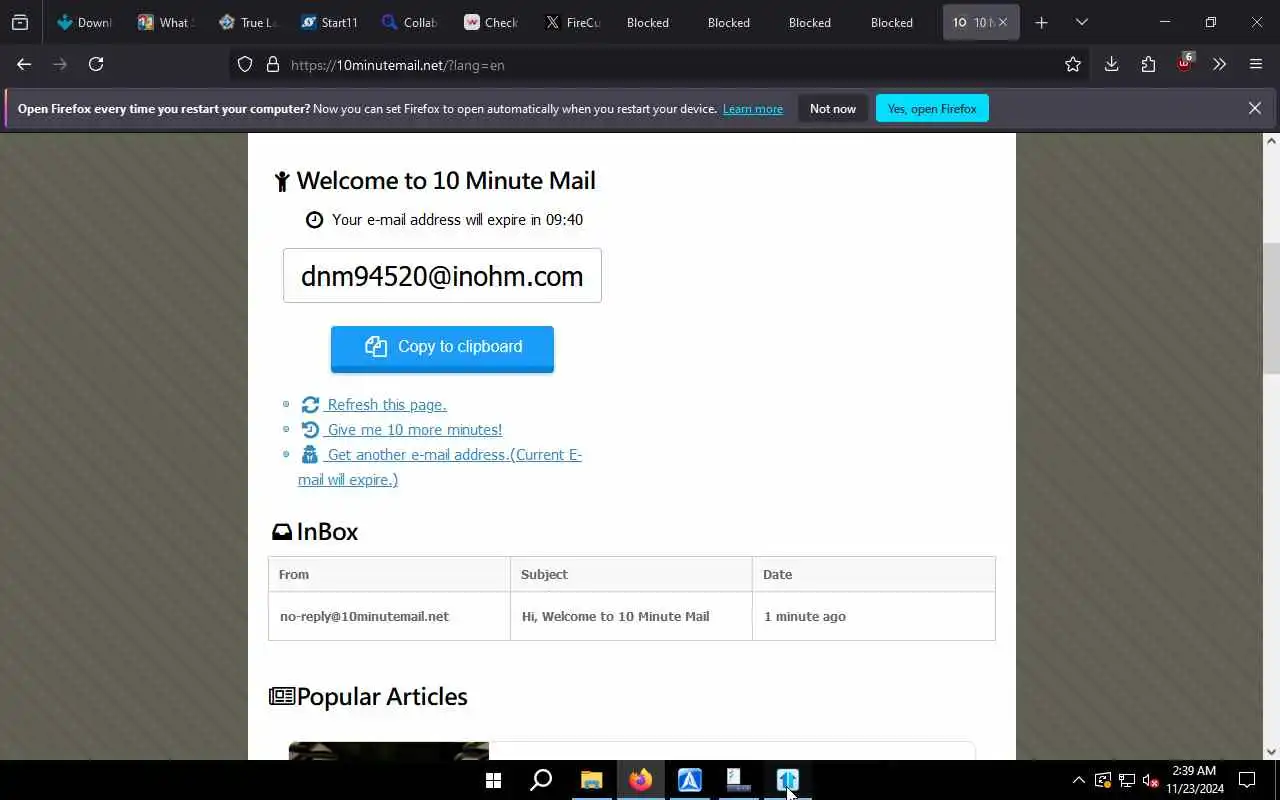The height and width of the screenshot is (800, 1280).
Task: Choose Not now in notification bar
Action: point(833,108)
